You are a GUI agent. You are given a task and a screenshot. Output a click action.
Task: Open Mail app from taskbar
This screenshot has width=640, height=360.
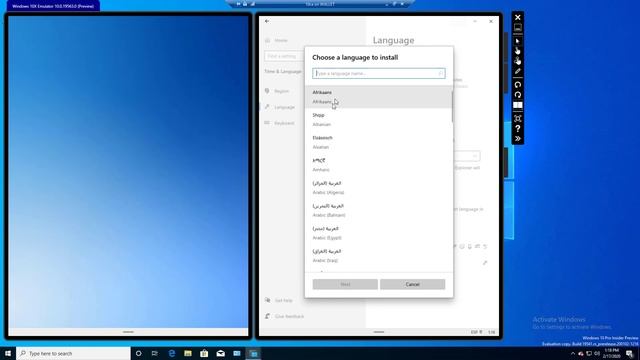pyautogui.click(x=220, y=353)
